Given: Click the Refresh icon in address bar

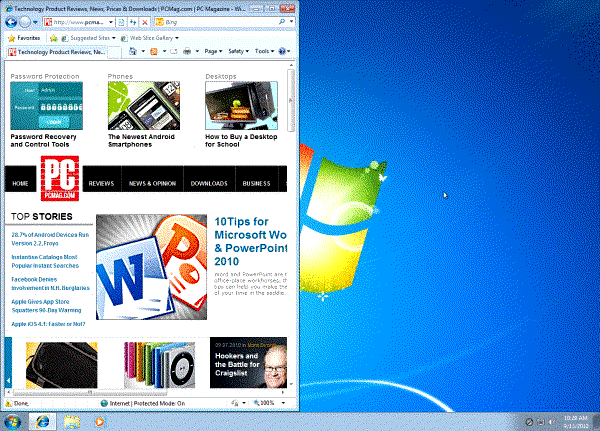Looking at the screenshot, I should pyautogui.click(x=133, y=21).
